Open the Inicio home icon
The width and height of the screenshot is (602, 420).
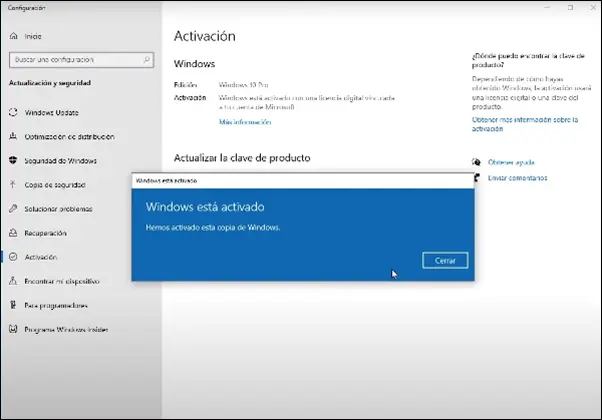tap(13, 36)
